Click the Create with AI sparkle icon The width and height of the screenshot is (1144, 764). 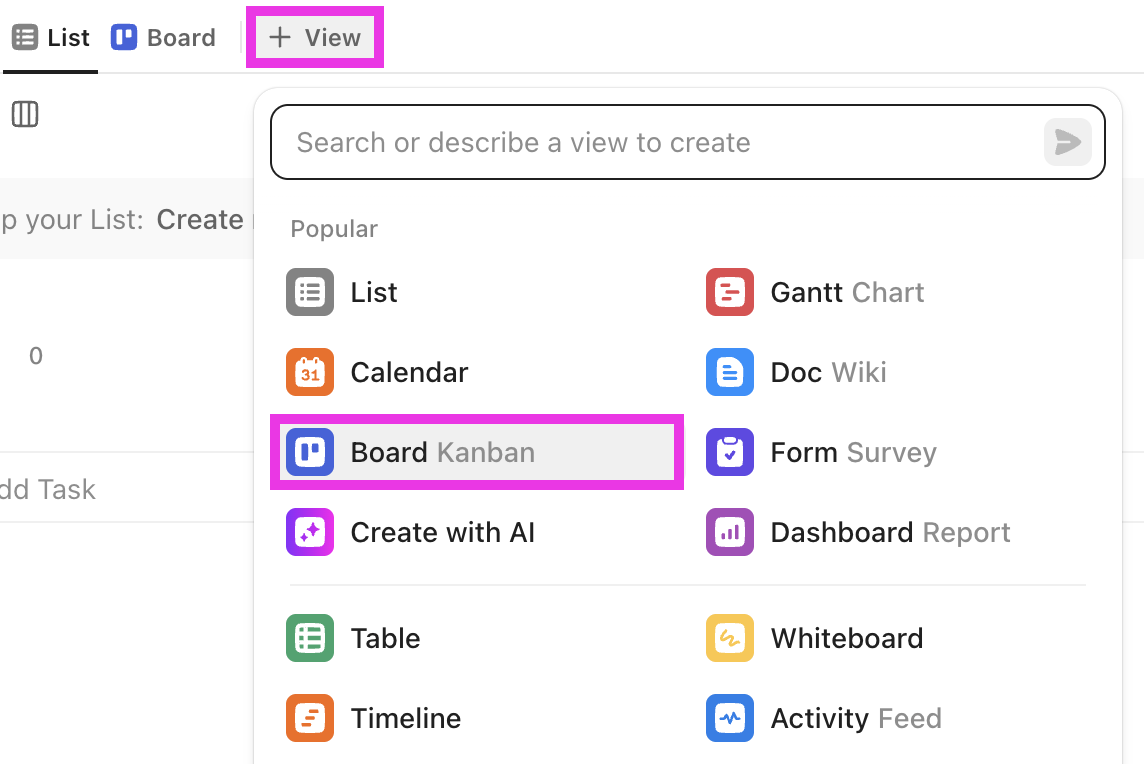(309, 532)
